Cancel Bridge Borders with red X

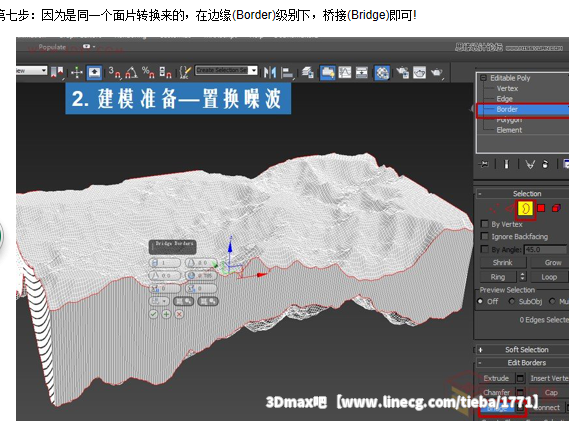pyautogui.click(x=179, y=314)
